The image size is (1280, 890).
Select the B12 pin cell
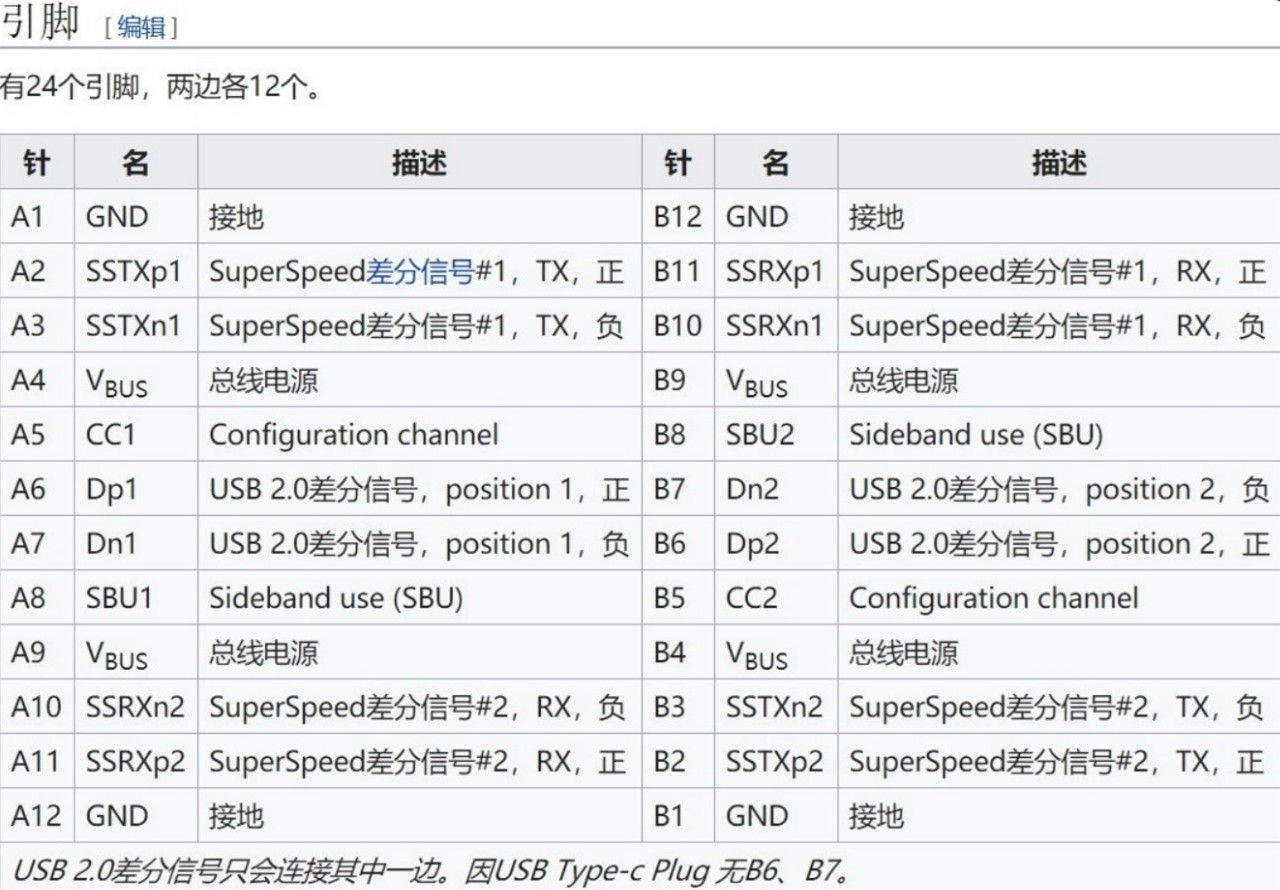[678, 217]
